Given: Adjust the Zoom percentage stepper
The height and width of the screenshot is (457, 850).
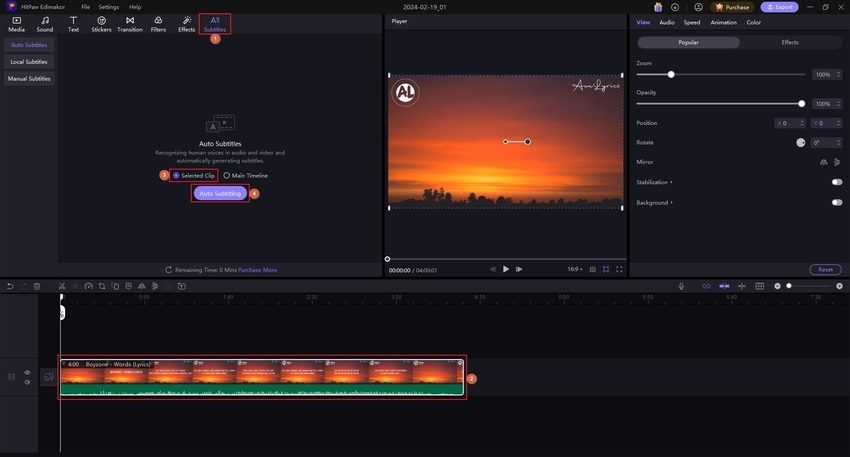Looking at the screenshot, I should (x=839, y=75).
